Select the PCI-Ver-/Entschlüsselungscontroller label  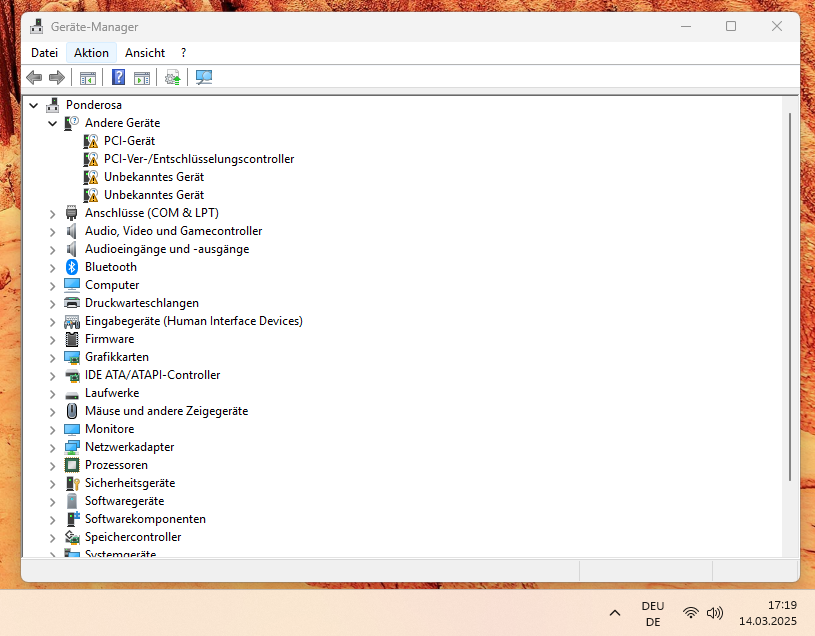[199, 159]
